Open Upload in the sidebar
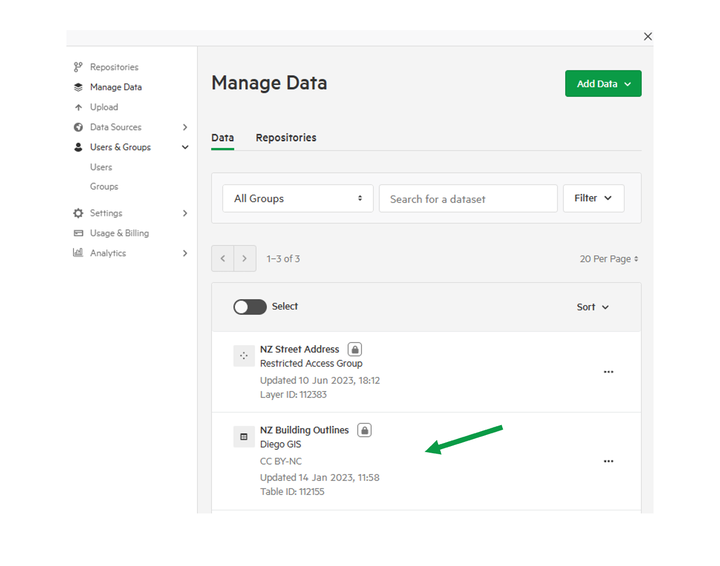Screen dimensions: 720x566 coord(104,107)
